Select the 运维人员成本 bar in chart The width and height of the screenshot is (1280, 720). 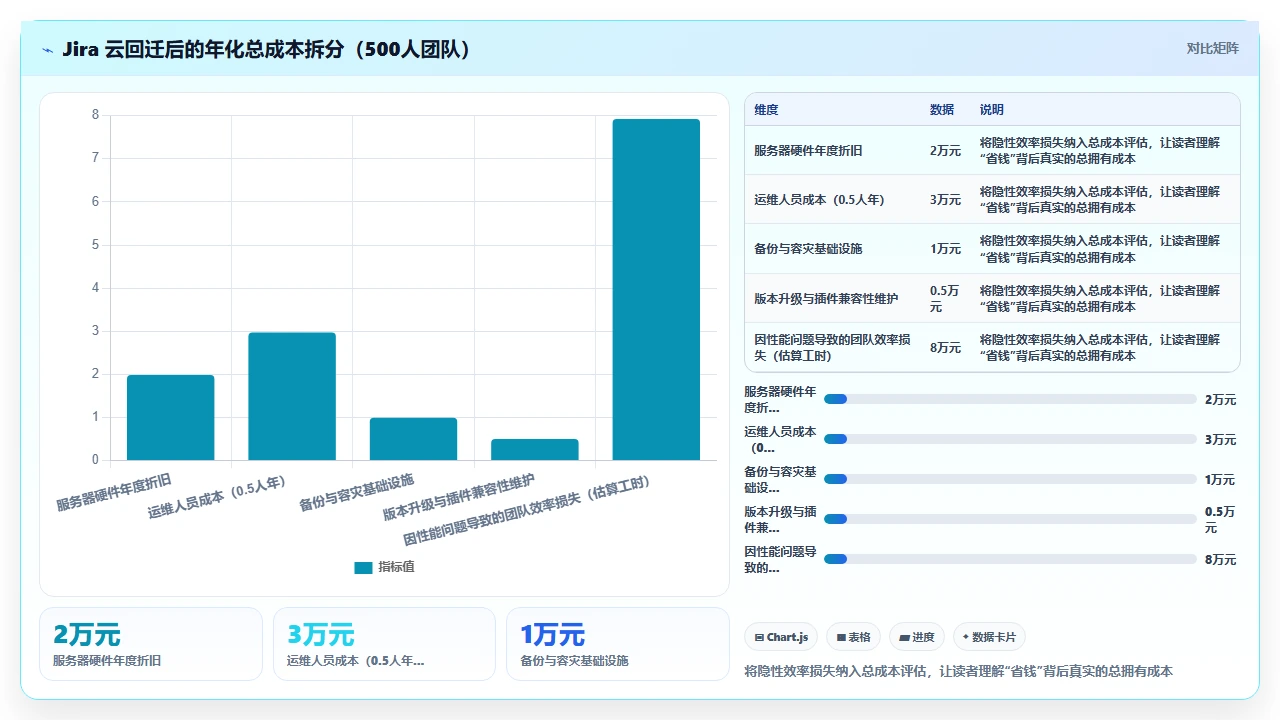292,396
